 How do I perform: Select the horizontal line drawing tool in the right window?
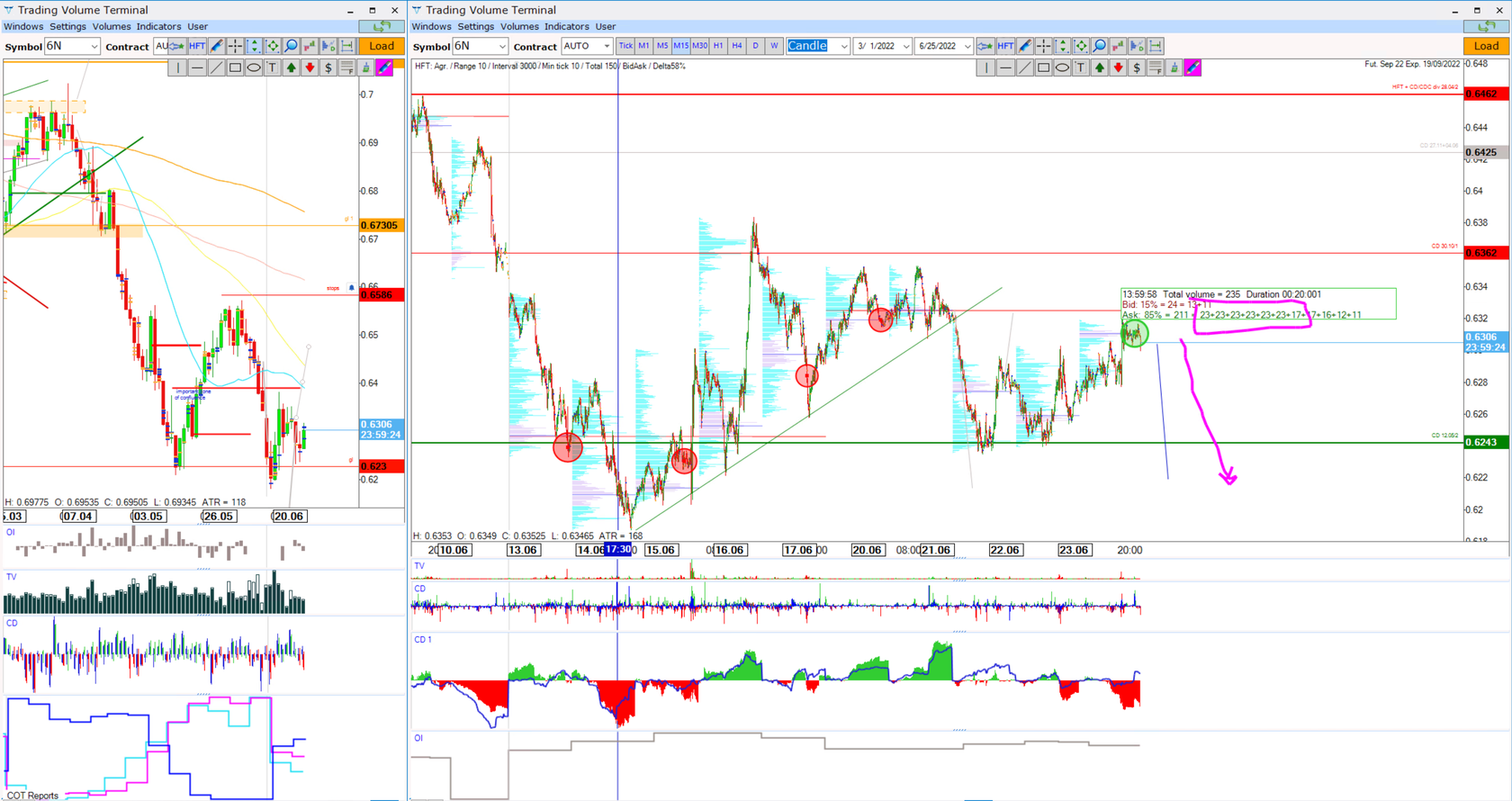[x=1005, y=67]
